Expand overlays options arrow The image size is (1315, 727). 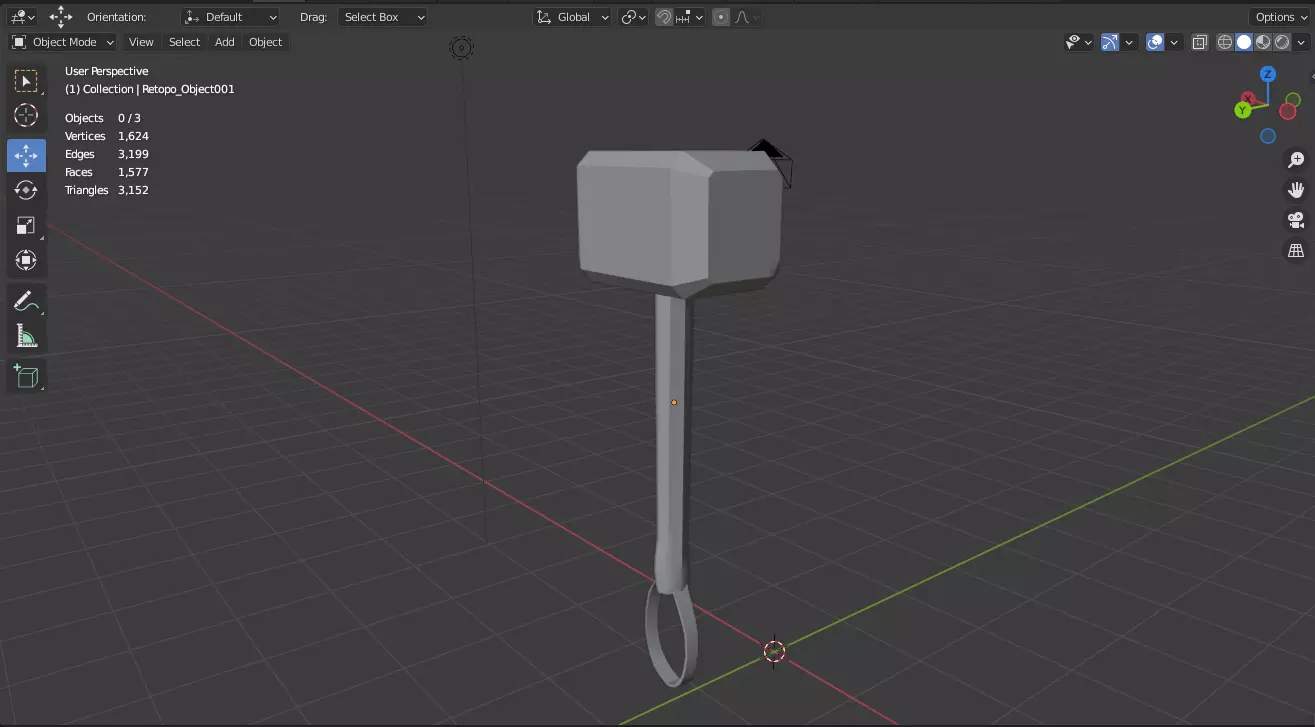click(1174, 42)
